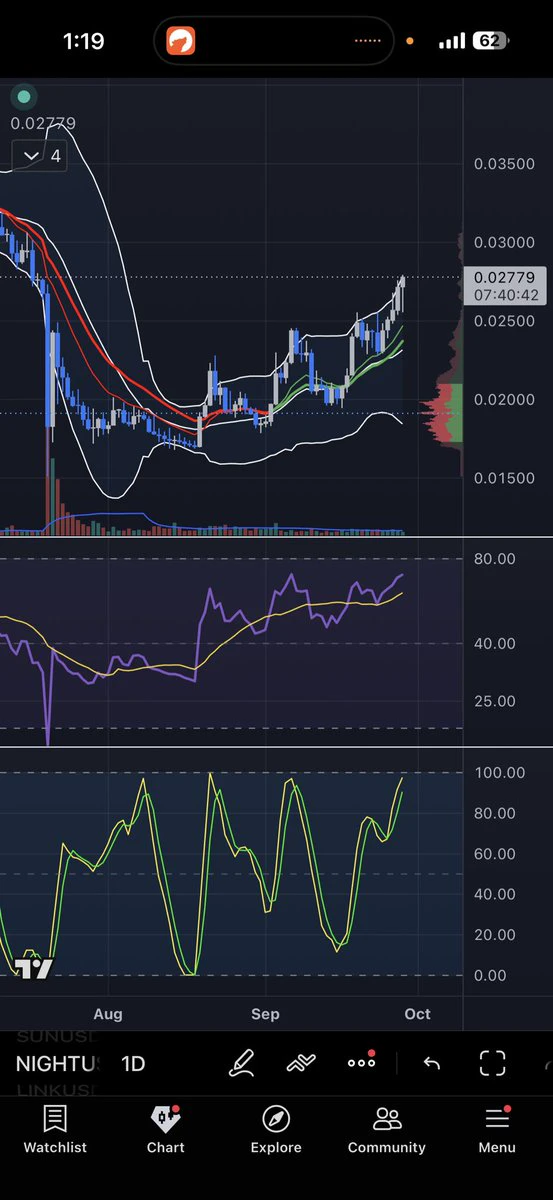Open the Menu tab
This screenshot has height=1200, width=553.
click(497, 1130)
